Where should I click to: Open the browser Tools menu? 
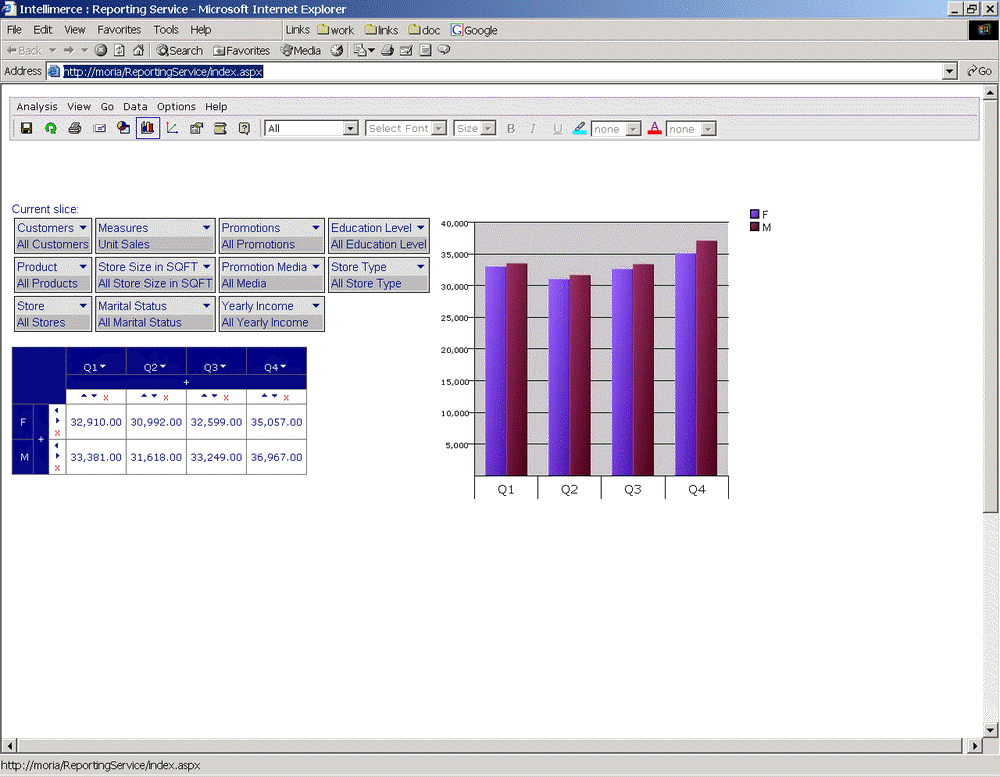(x=166, y=29)
